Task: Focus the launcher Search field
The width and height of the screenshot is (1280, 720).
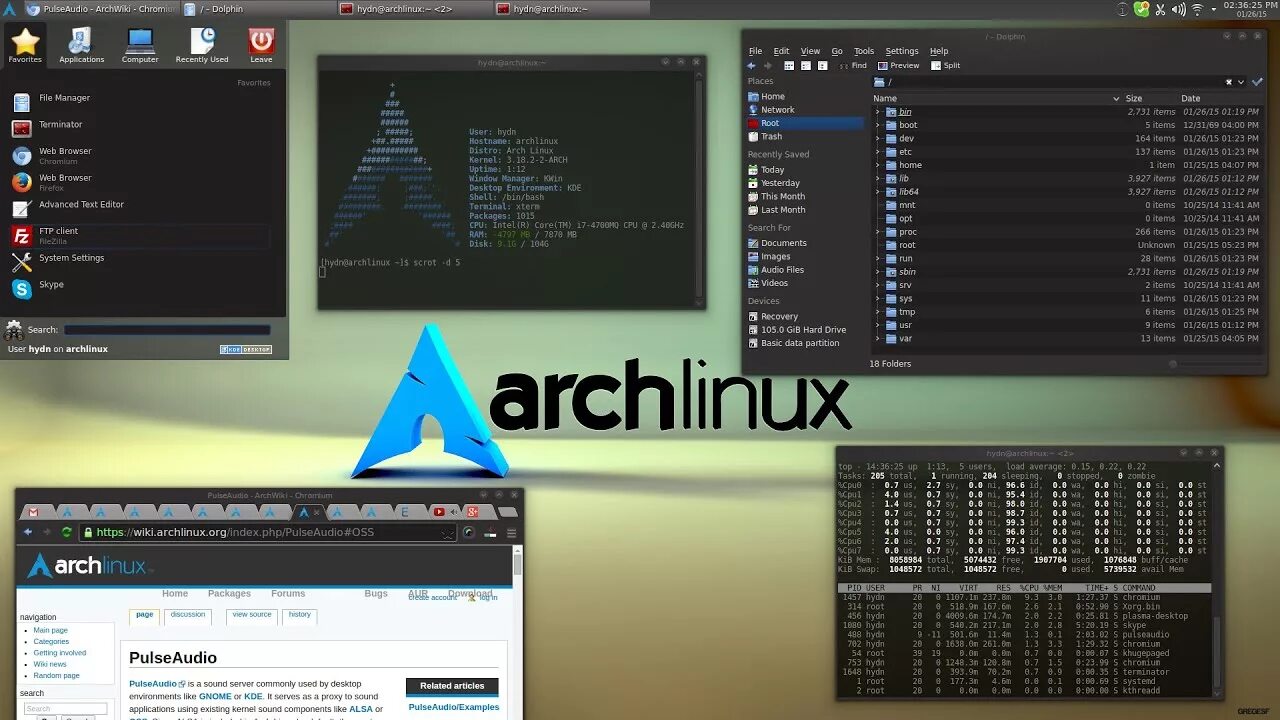Action: 167,330
